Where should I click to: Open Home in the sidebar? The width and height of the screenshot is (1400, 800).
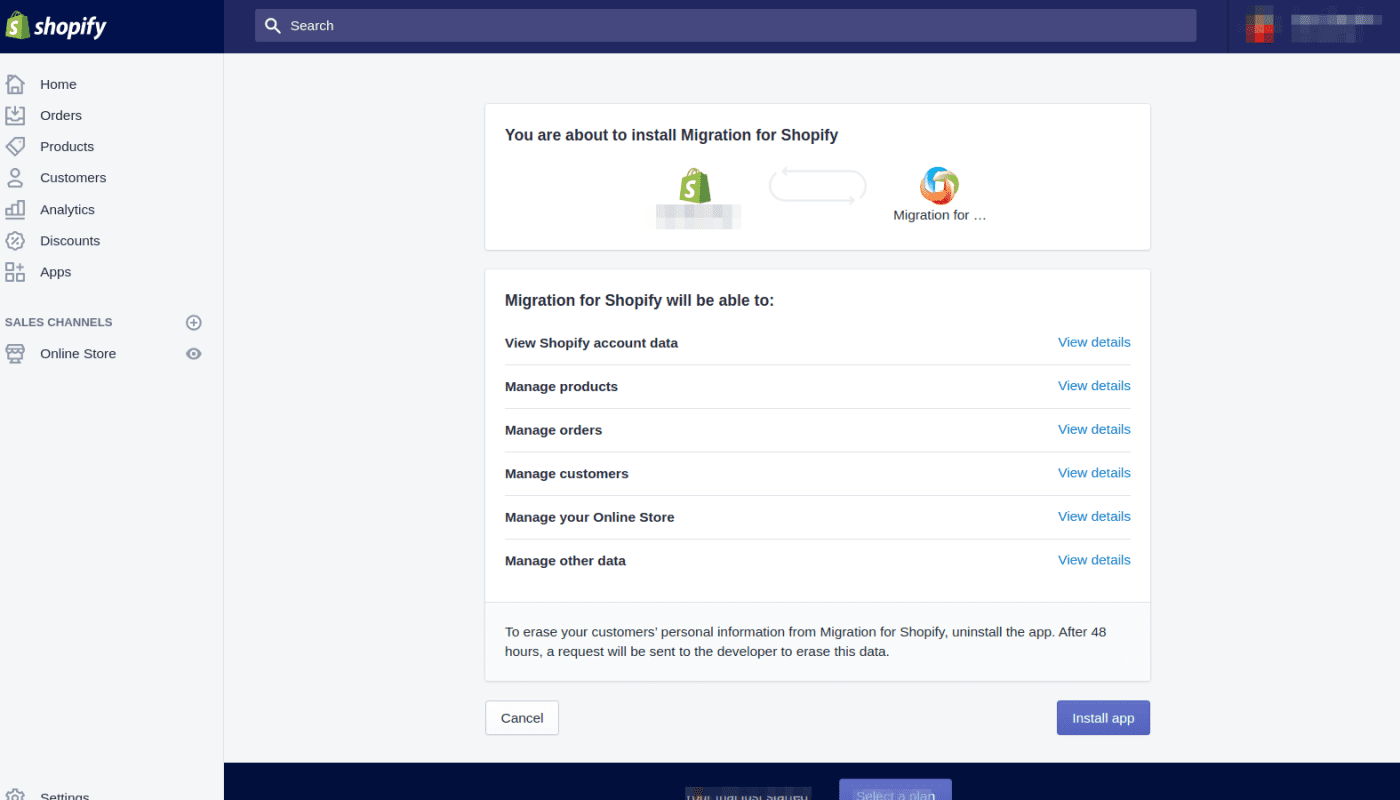[58, 84]
